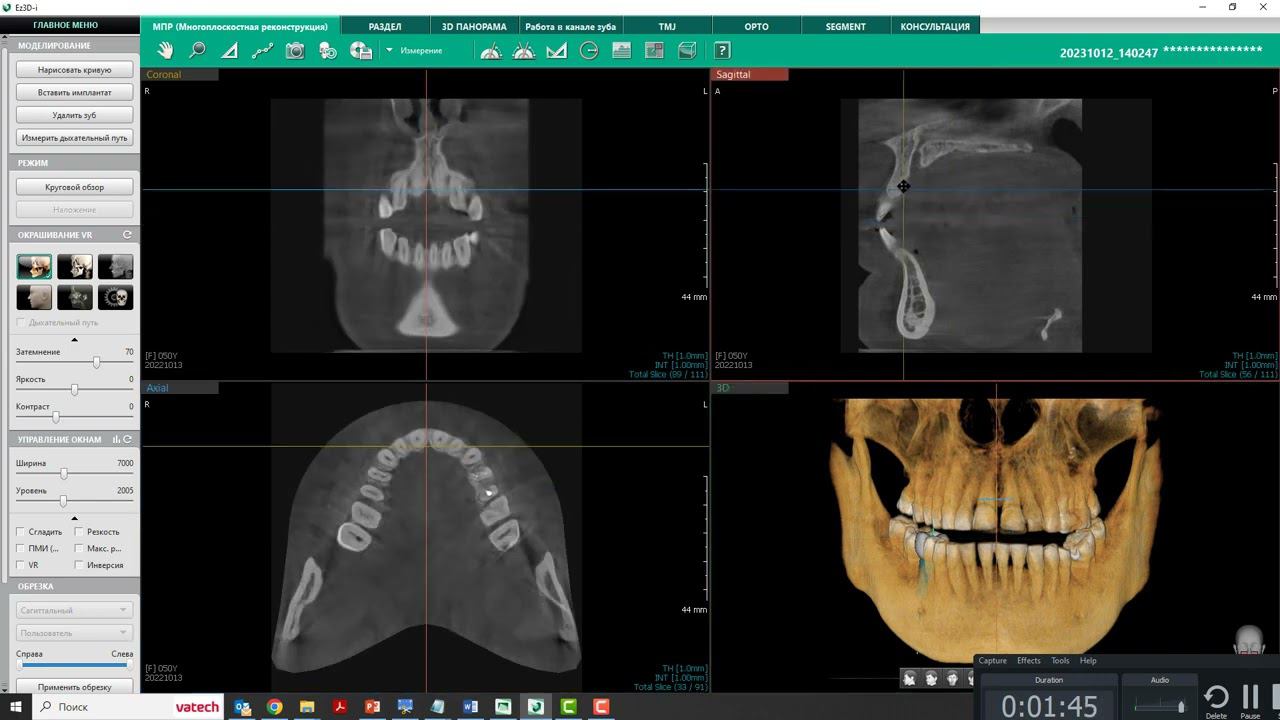Adjust the Ширина window slider
The height and width of the screenshot is (720, 1280).
point(64,474)
